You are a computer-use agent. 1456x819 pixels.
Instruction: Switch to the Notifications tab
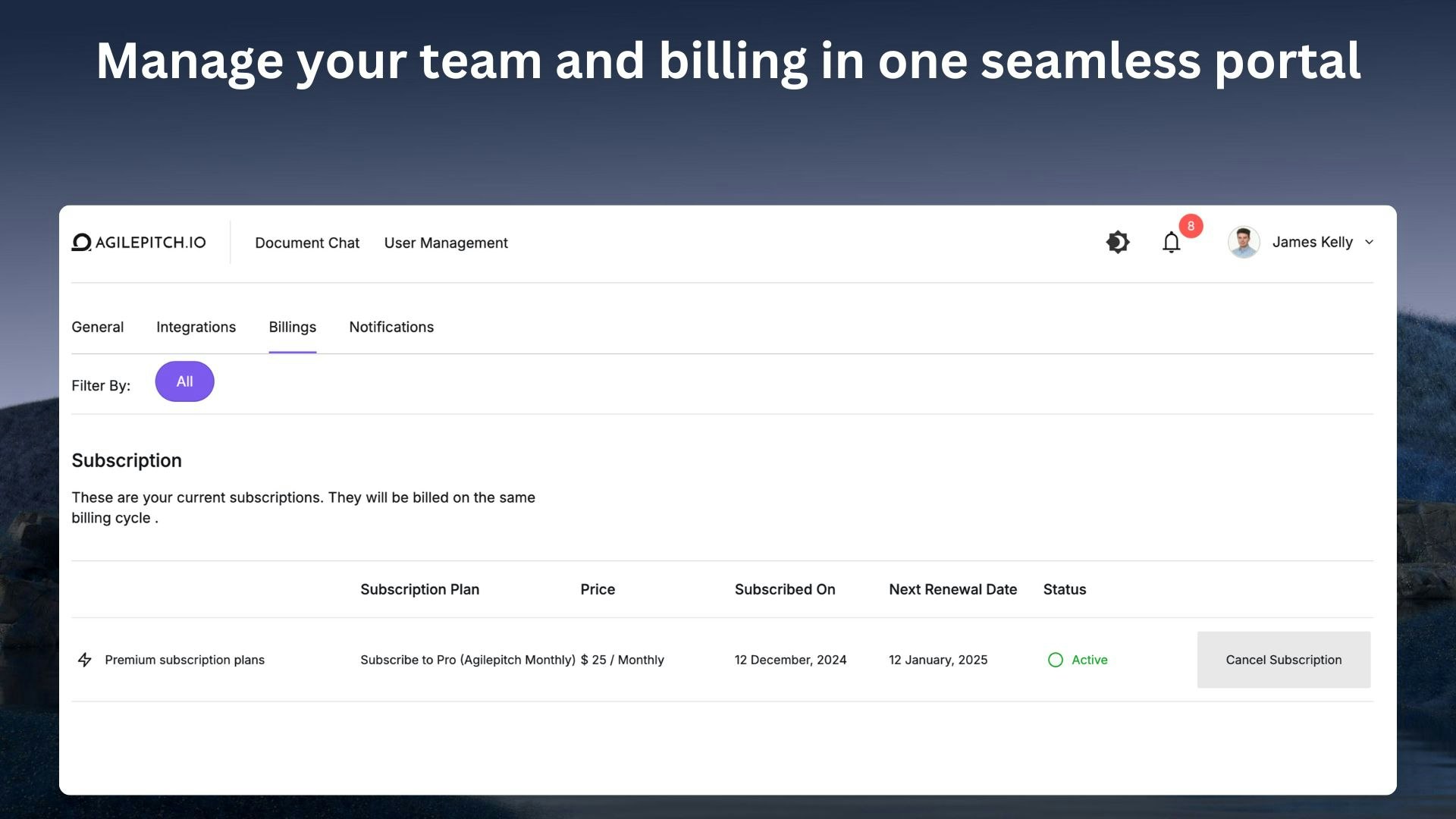(391, 328)
